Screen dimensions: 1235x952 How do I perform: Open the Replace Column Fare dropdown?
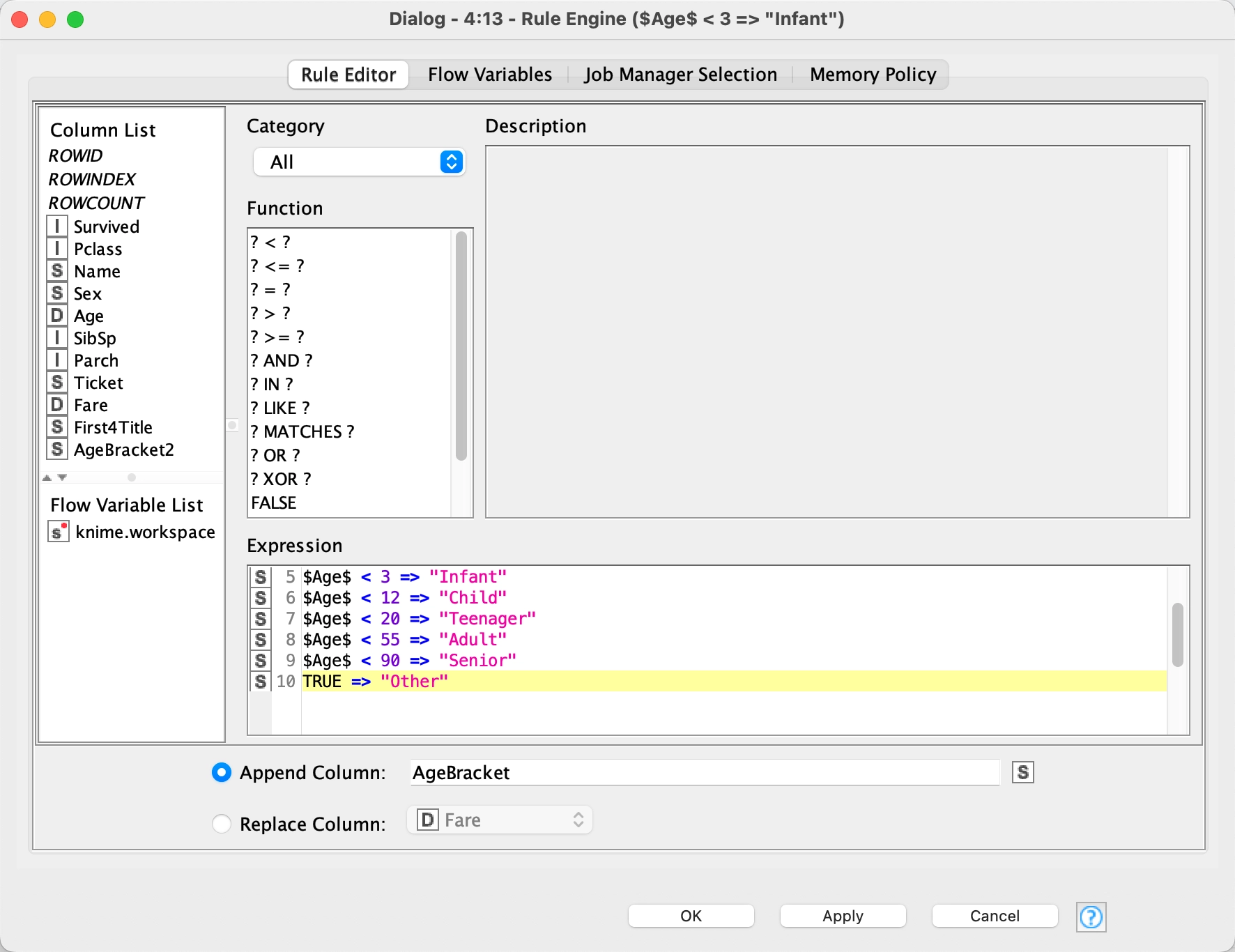pos(500,820)
